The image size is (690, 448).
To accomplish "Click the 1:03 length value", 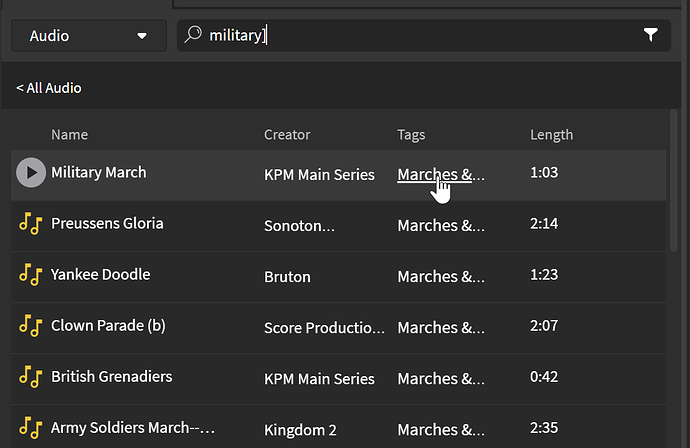I will coord(544,173).
